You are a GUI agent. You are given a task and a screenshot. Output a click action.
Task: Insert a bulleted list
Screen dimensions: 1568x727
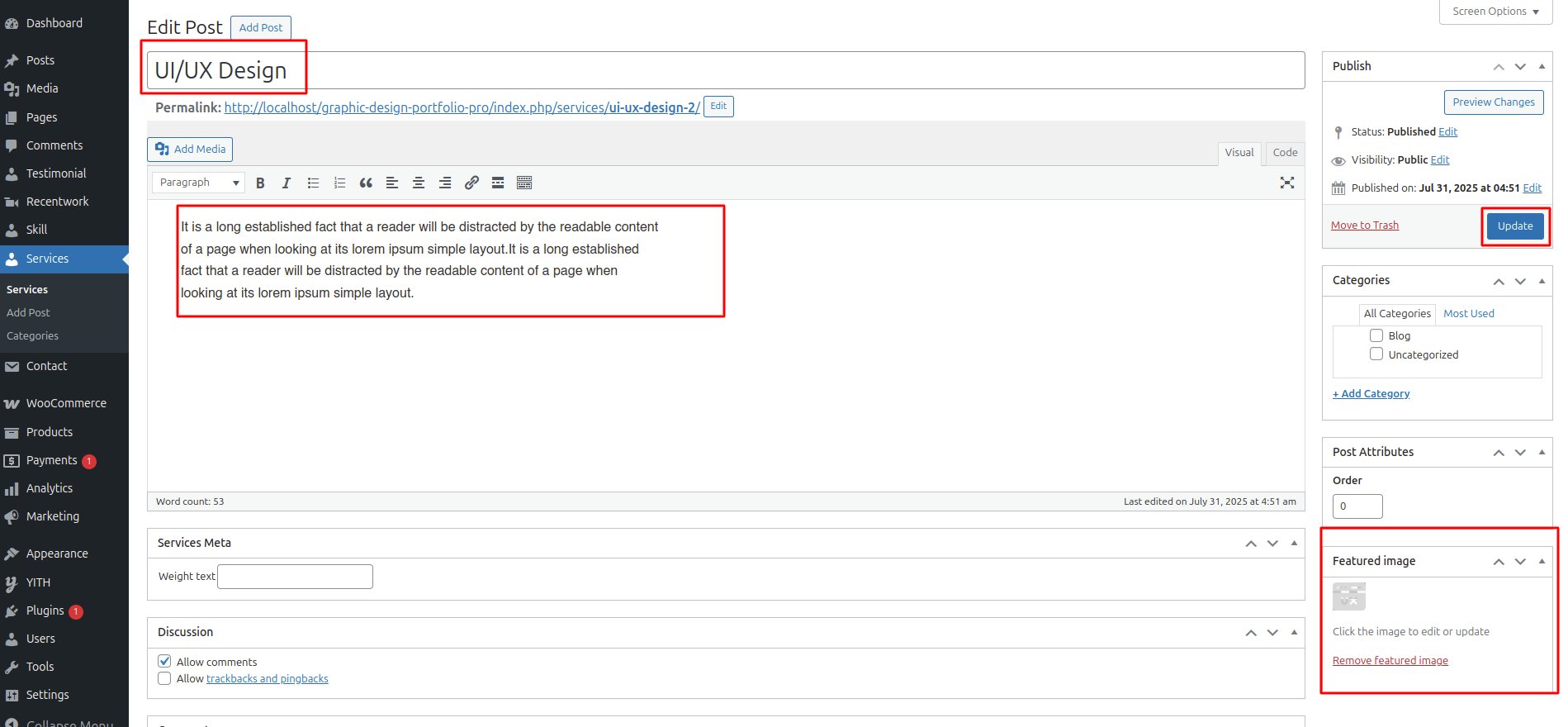point(313,183)
